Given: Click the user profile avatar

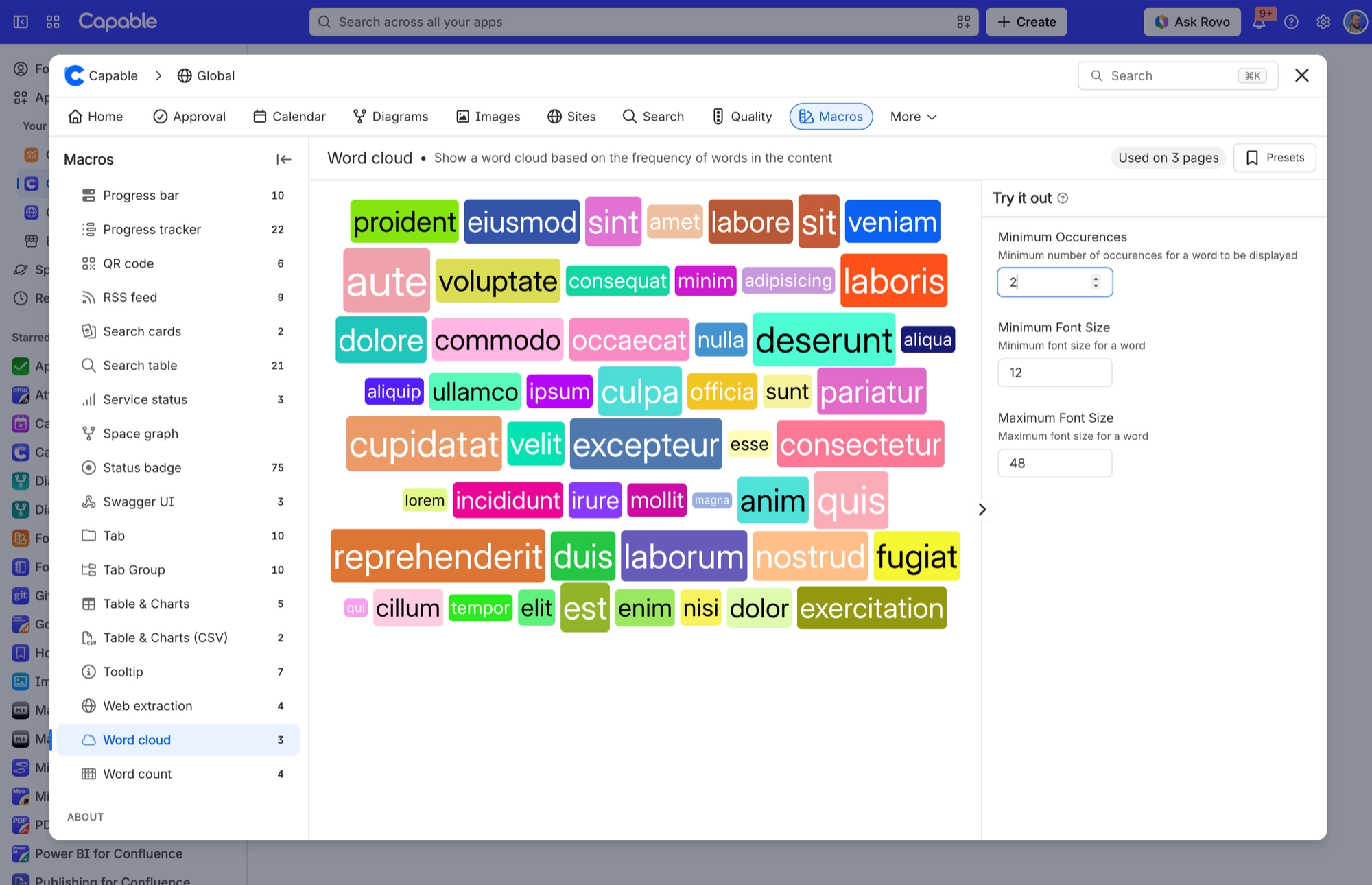Looking at the screenshot, I should click(1355, 22).
